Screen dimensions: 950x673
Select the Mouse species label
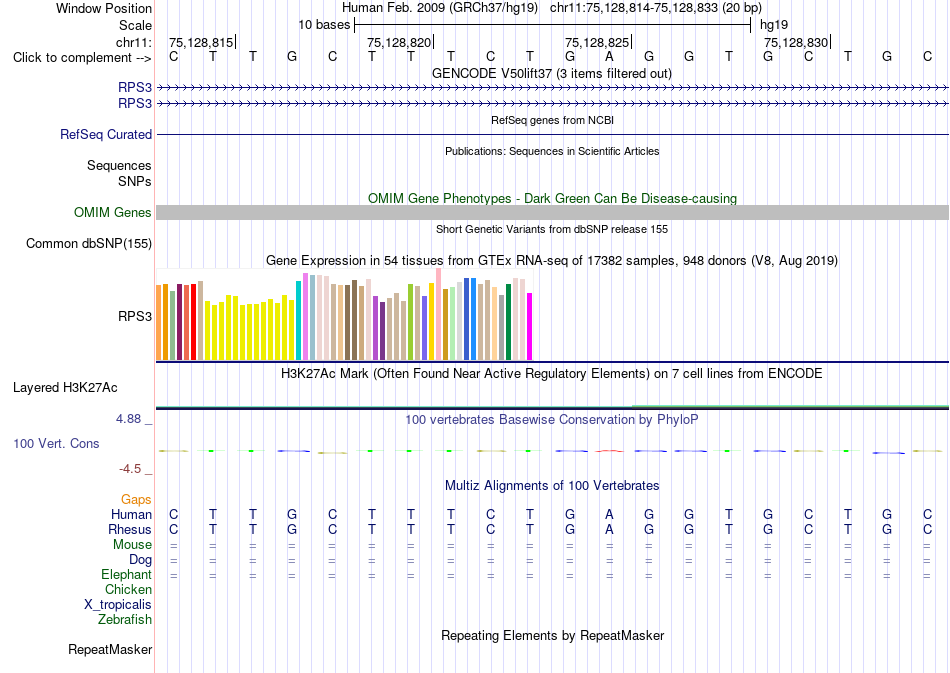[132, 544]
